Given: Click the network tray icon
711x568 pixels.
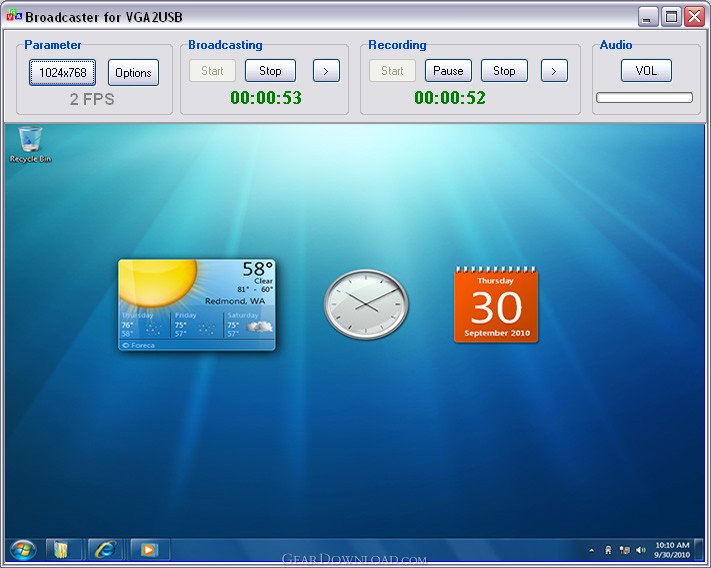Looking at the screenshot, I should pyautogui.click(x=625, y=550).
